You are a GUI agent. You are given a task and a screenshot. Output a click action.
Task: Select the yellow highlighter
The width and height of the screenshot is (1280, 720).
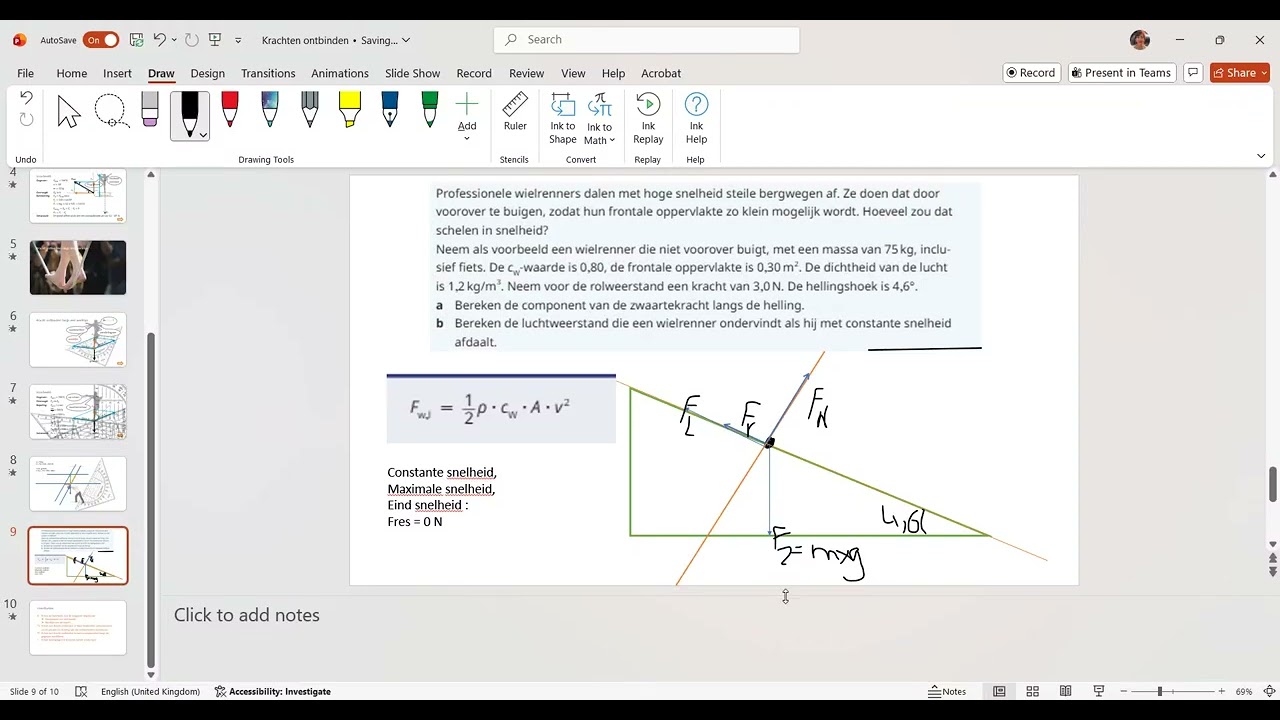coord(350,110)
